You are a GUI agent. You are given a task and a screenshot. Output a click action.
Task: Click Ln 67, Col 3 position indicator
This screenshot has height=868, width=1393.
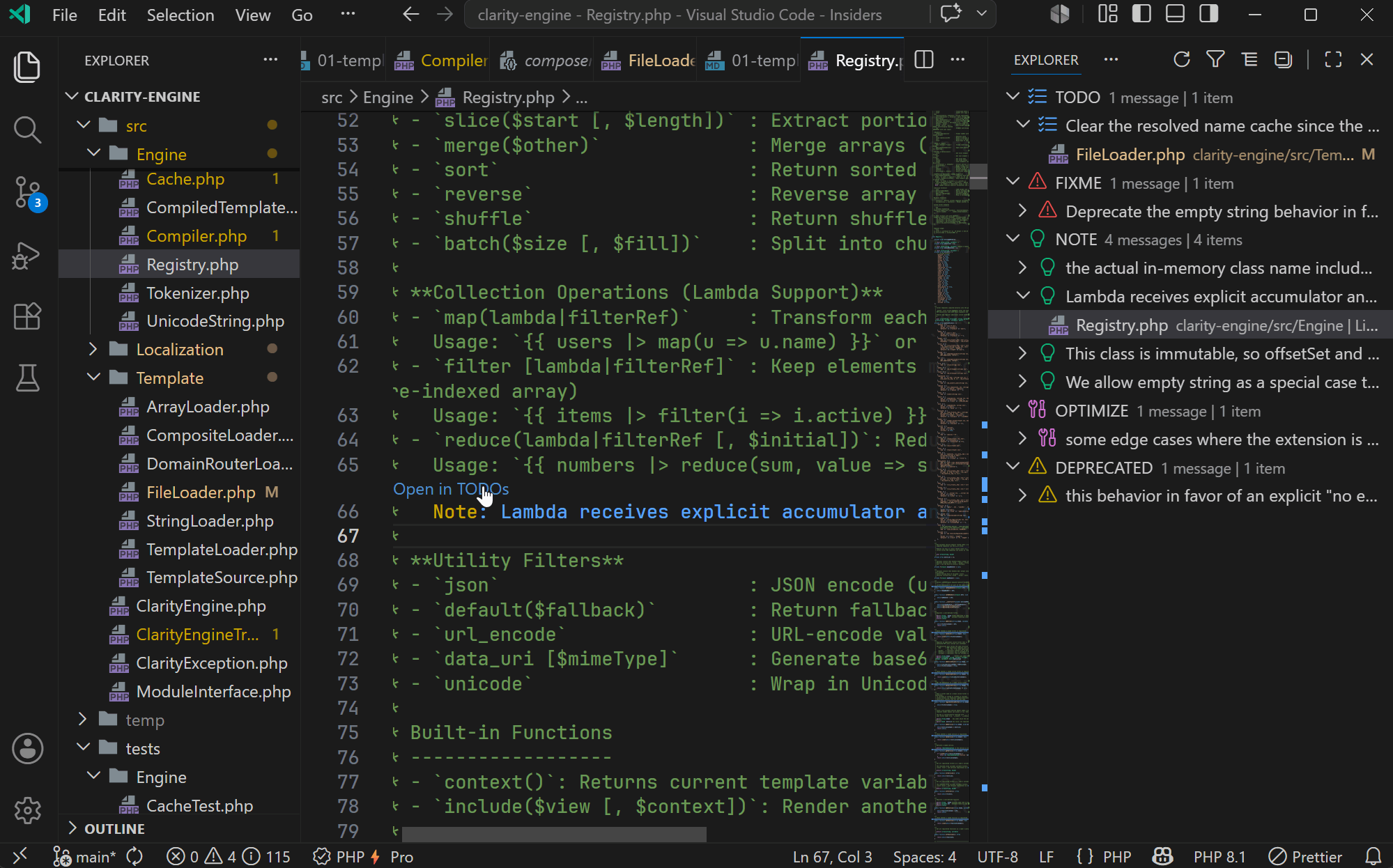pyautogui.click(x=832, y=856)
